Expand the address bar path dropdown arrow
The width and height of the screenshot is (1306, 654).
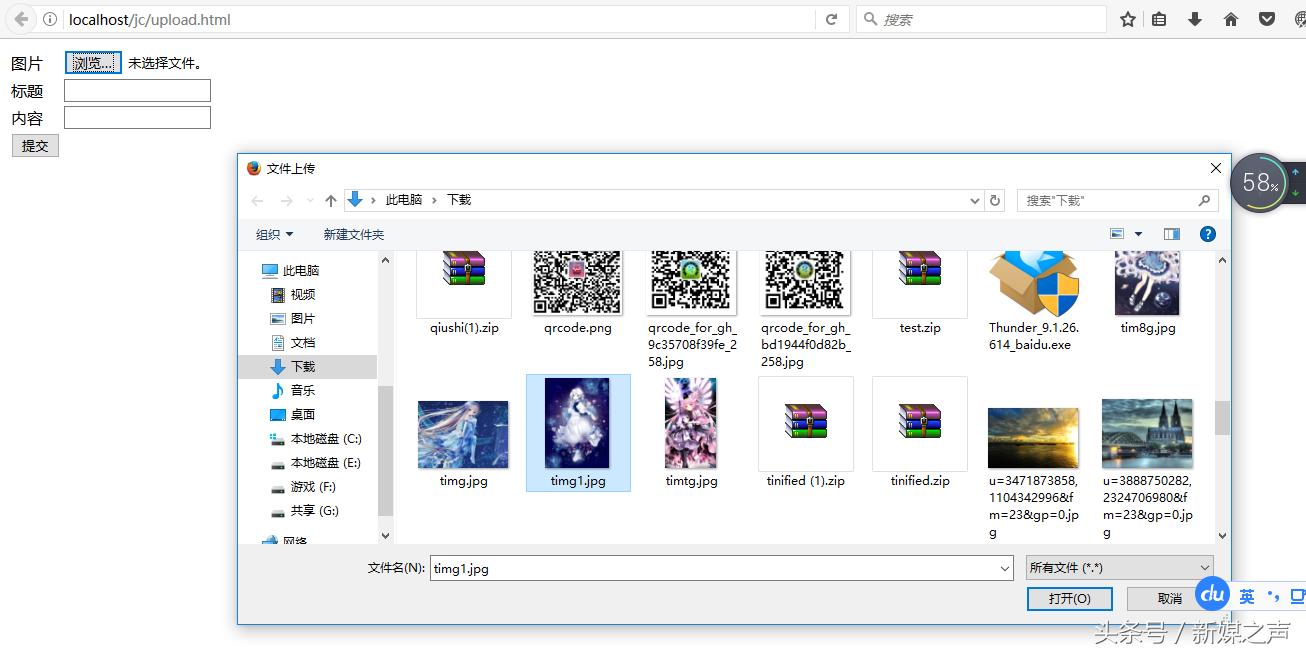(x=974, y=200)
